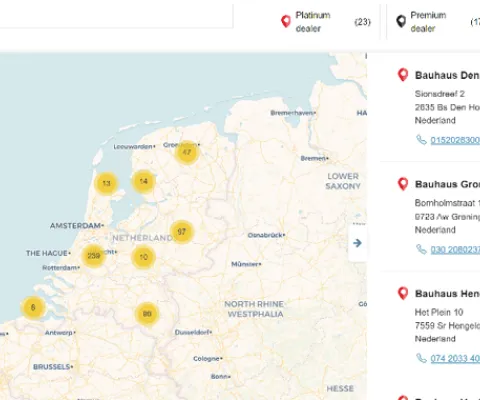Click the HESSE region label
480x400 pixels.
click(x=340, y=389)
